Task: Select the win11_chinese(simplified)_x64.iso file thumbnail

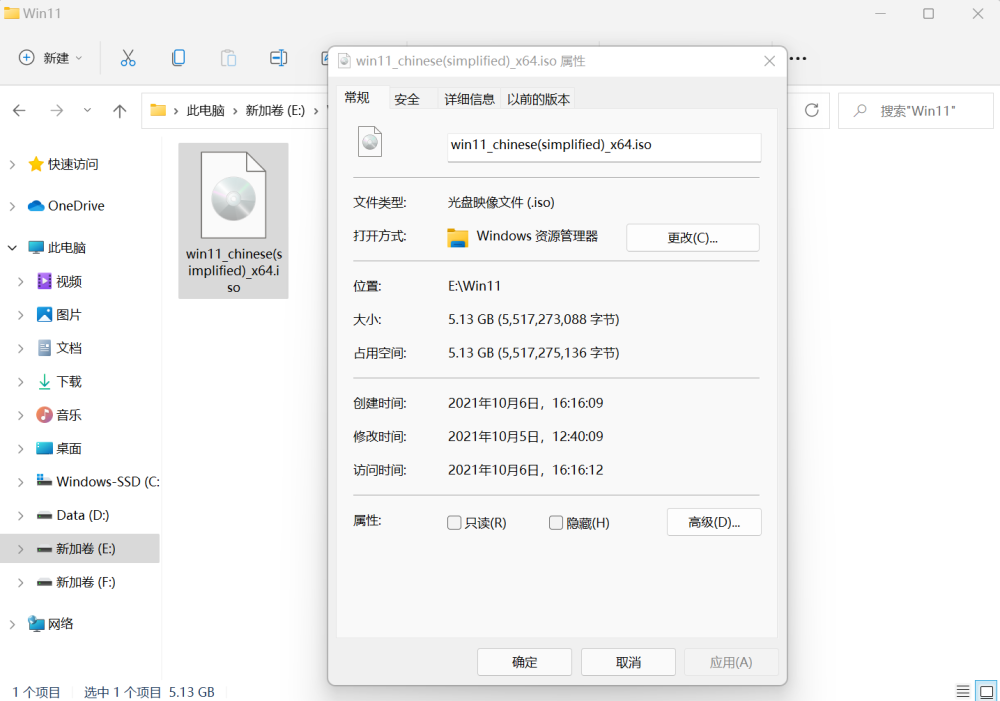Action: point(233,221)
